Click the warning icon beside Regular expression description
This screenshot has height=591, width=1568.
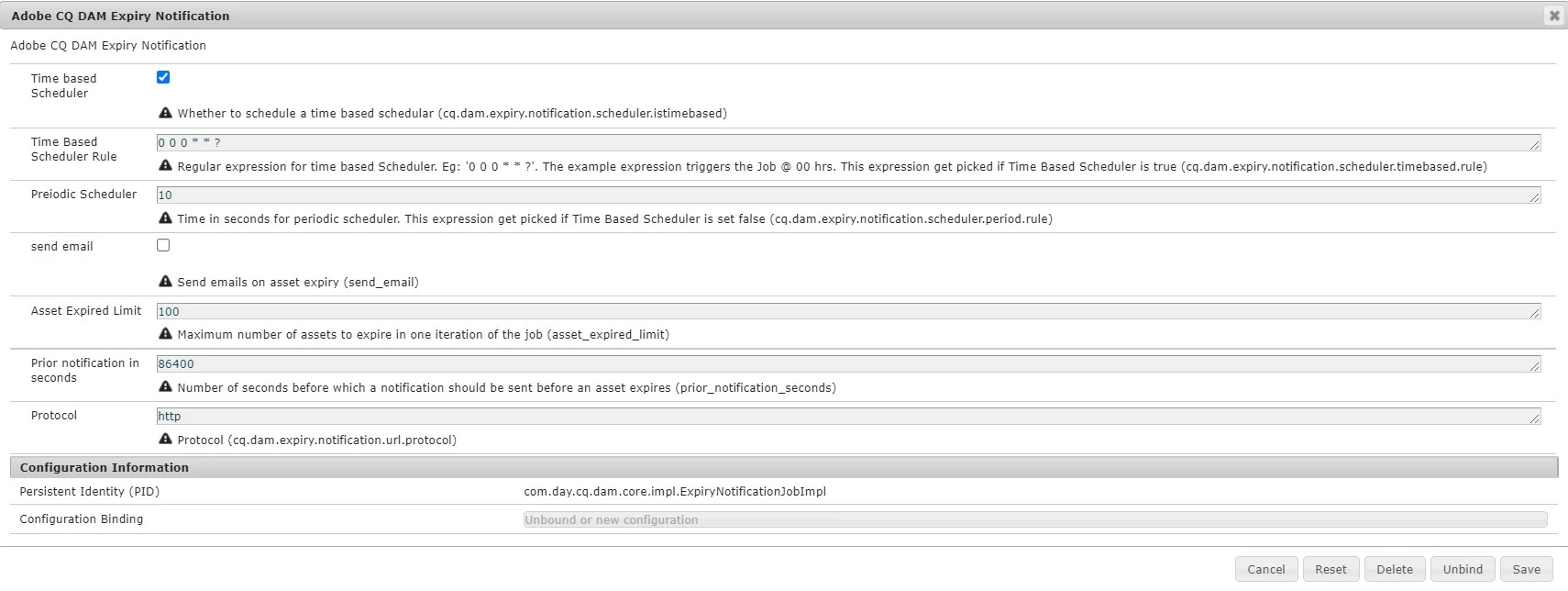(x=165, y=165)
